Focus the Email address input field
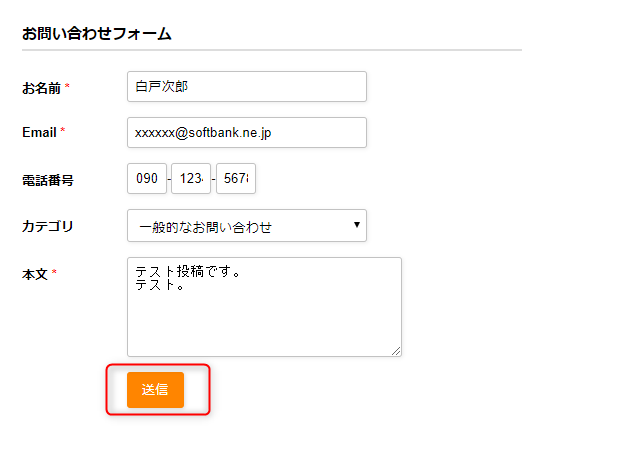 point(247,132)
